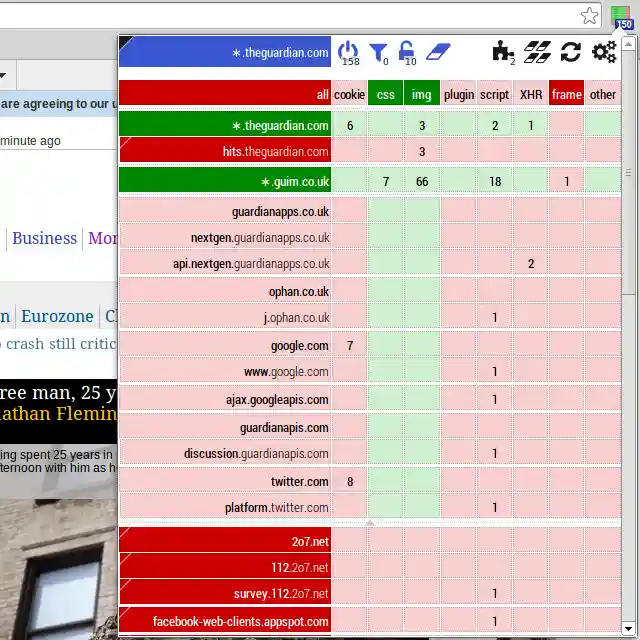Click the blue filter funnel icon
Screen dimensions: 640x640
(378, 53)
